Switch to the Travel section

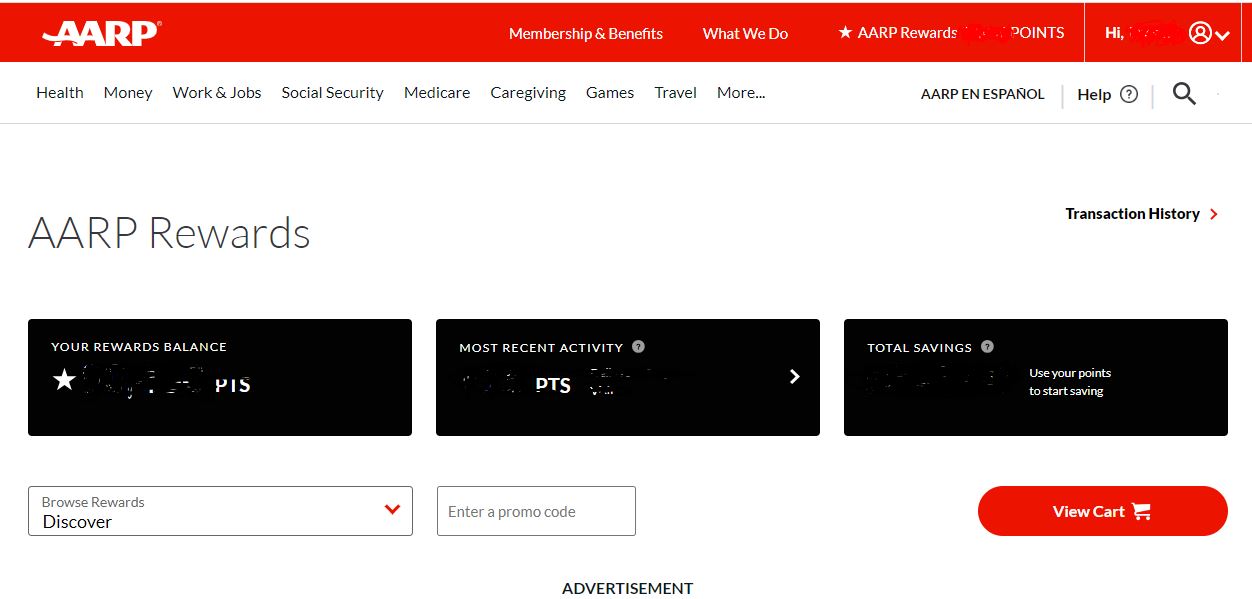pyautogui.click(x=675, y=92)
